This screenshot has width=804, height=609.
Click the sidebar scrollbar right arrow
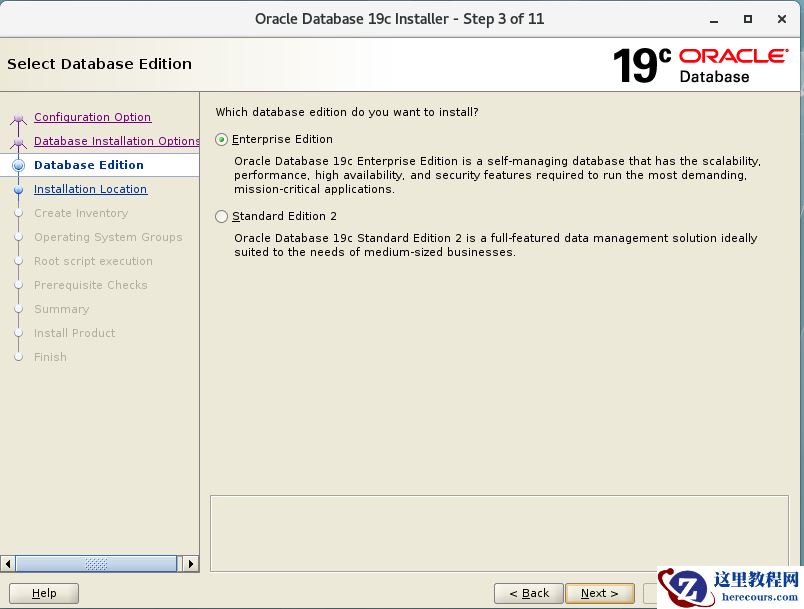coord(191,564)
